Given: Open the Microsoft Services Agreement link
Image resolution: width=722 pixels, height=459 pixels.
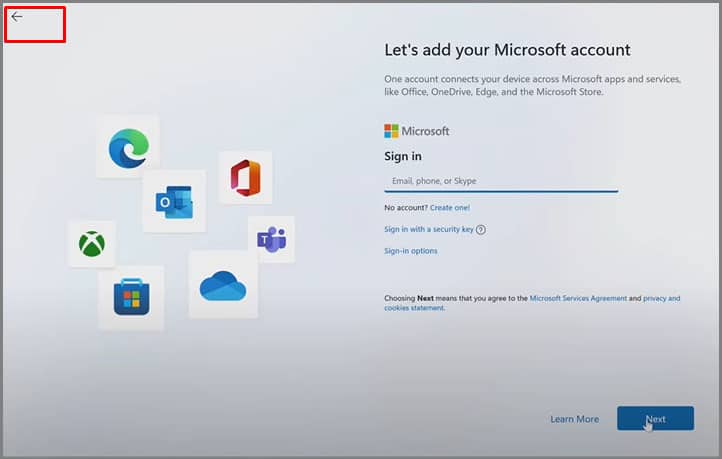Looking at the screenshot, I should (x=578, y=298).
